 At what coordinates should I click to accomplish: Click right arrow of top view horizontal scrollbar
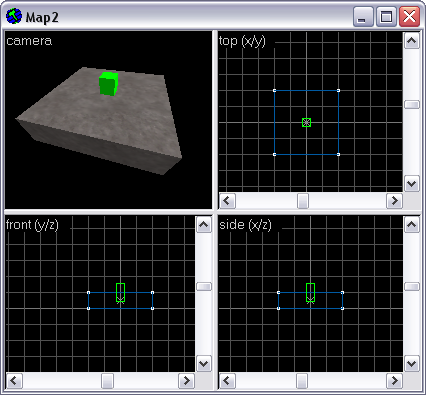[x=395, y=201]
